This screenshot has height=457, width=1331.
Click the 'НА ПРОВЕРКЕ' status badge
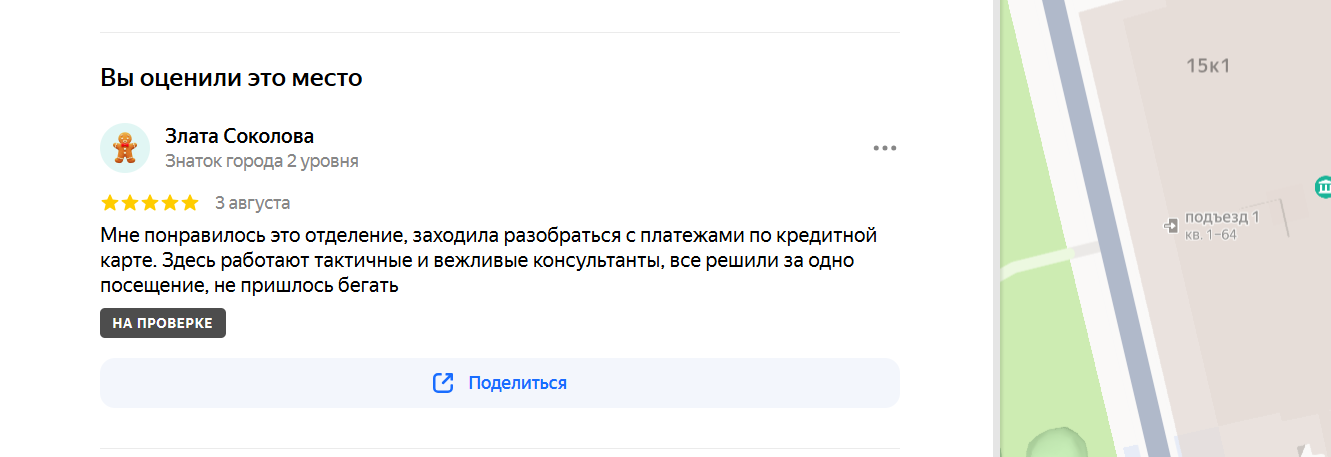click(163, 323)
